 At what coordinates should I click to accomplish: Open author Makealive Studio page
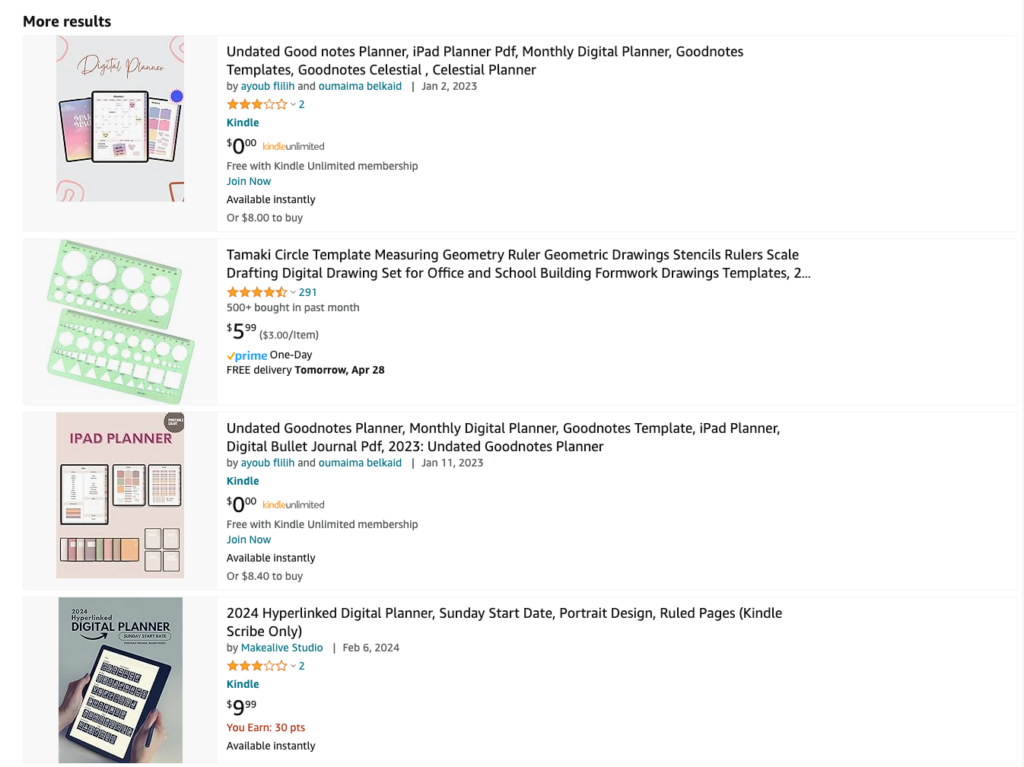[281, 648]
